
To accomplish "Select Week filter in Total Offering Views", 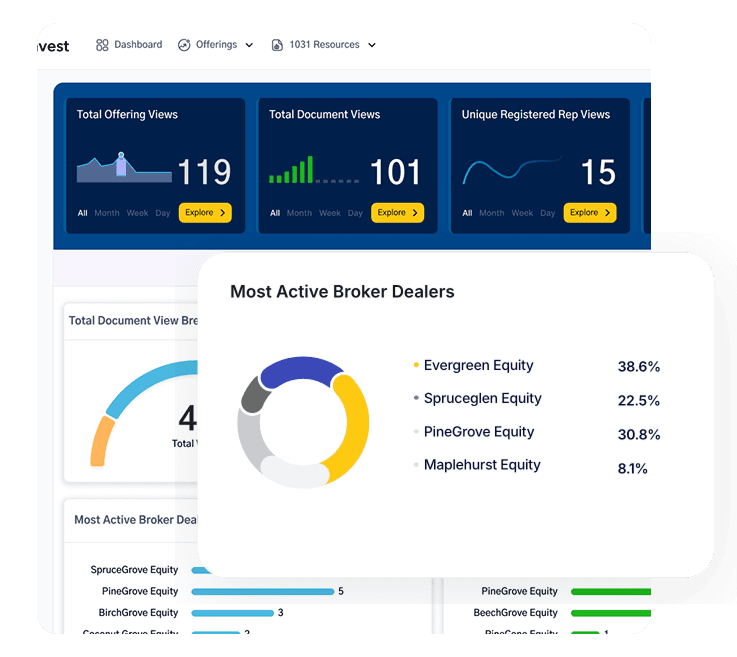I will click(x=137, y=213).
